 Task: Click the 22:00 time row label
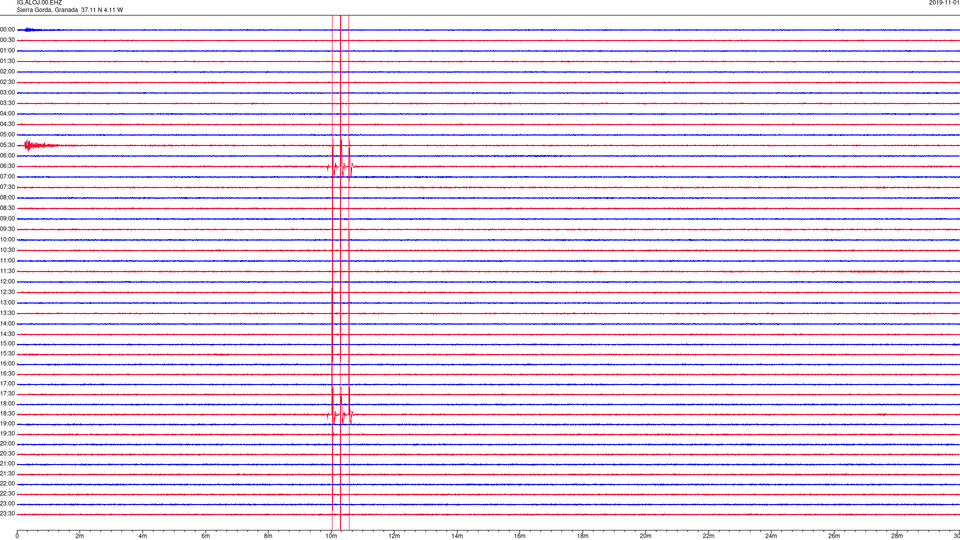[x=7, y=484]
